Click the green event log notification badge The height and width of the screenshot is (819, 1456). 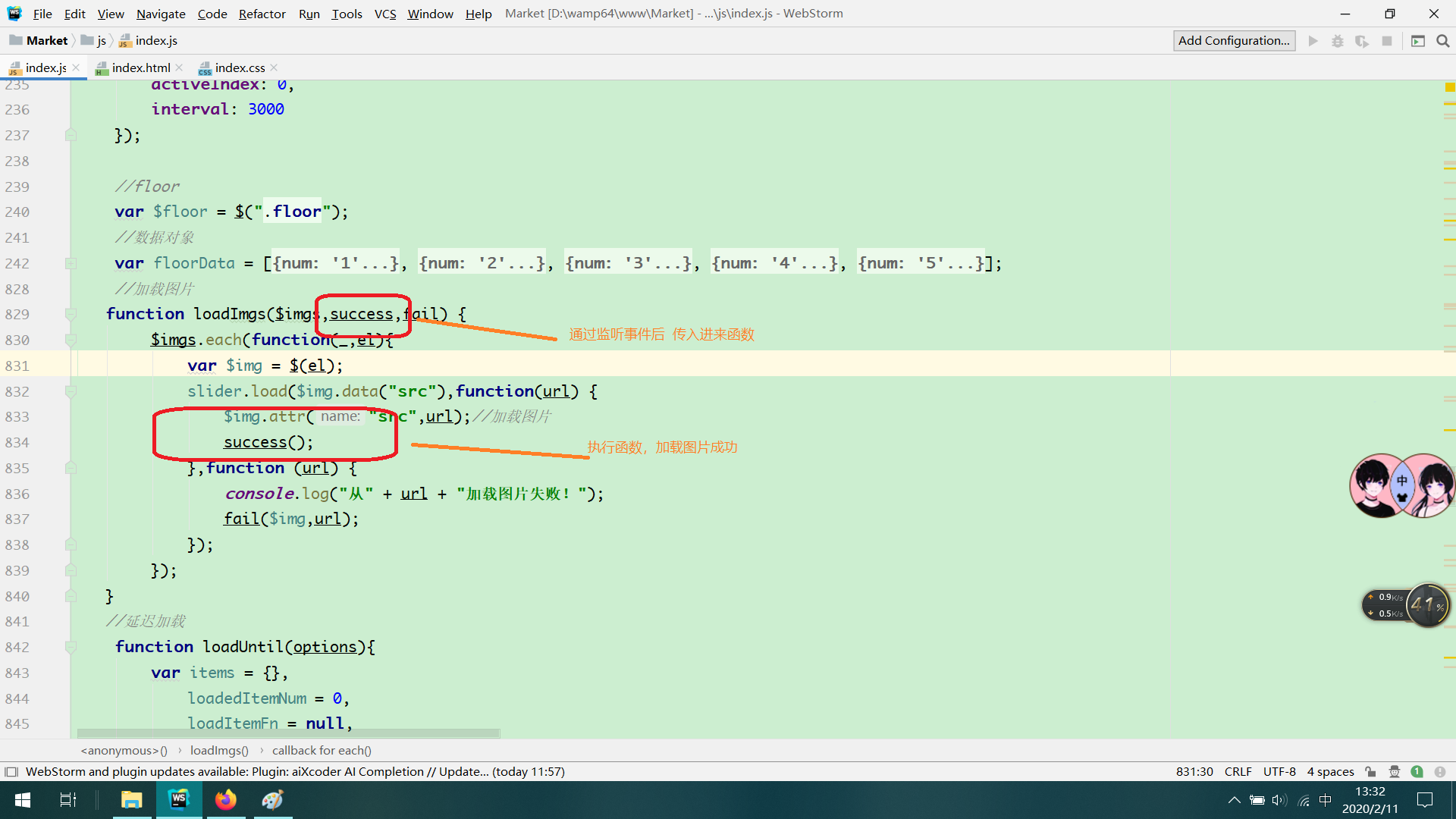tap(1417, 771)
